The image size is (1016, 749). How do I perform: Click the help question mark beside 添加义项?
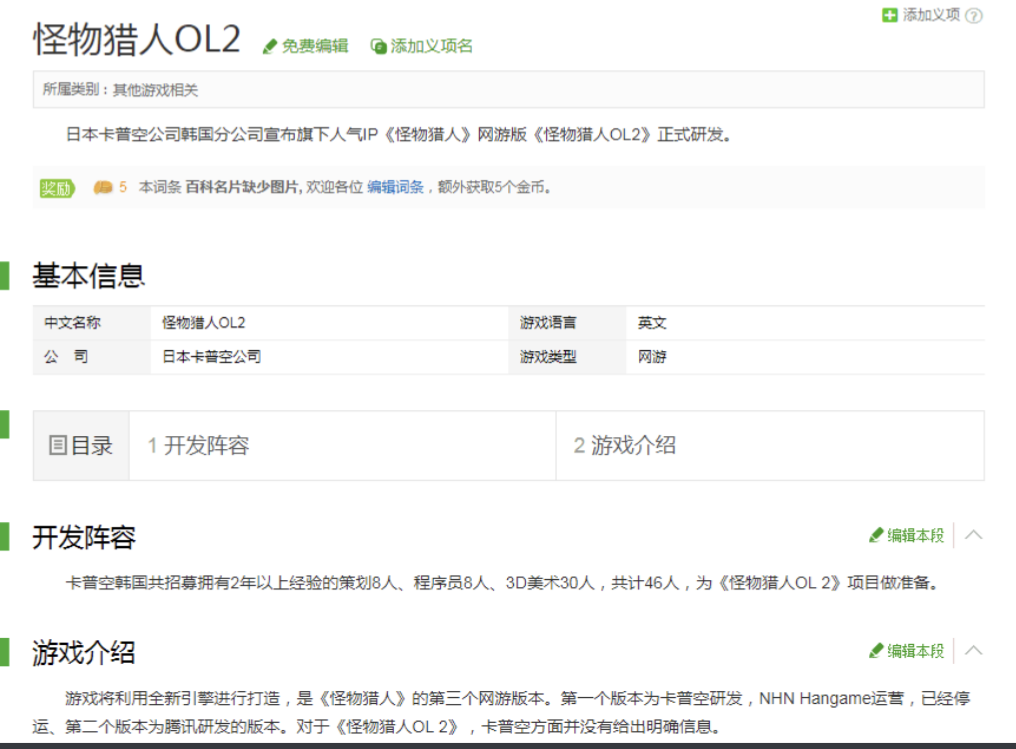974,16
